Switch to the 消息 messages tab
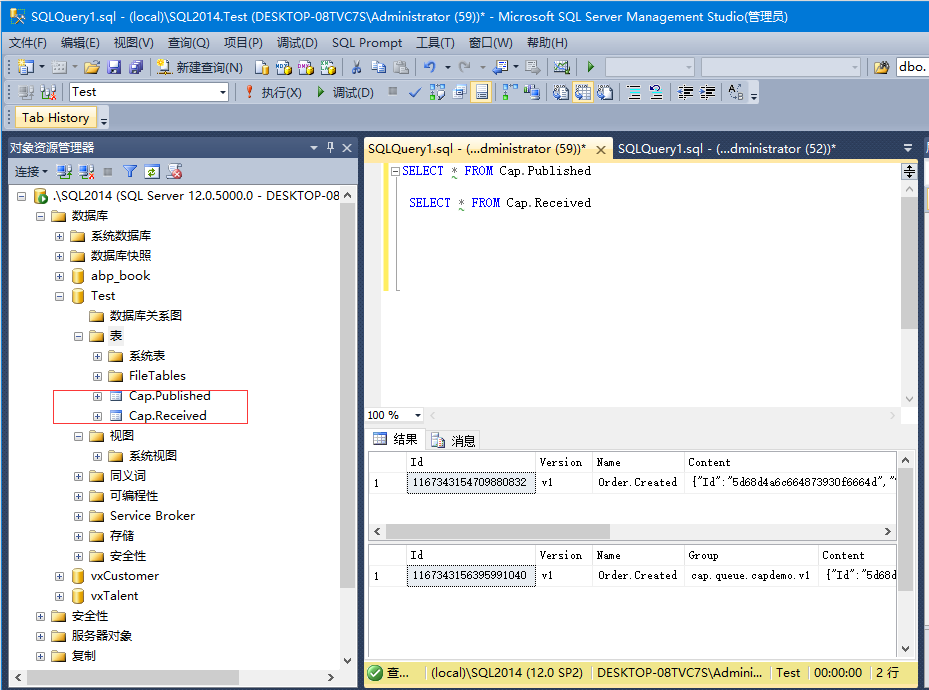 pos(454,440)
